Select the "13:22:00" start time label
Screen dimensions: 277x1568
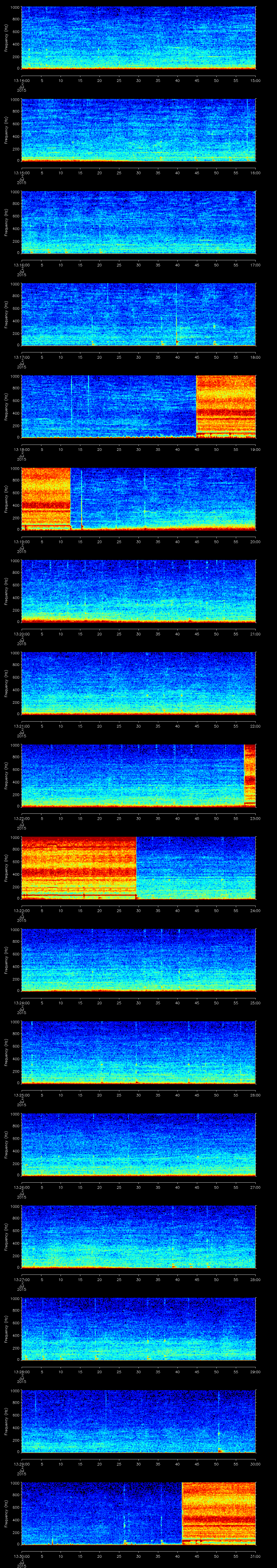[21, 818]
